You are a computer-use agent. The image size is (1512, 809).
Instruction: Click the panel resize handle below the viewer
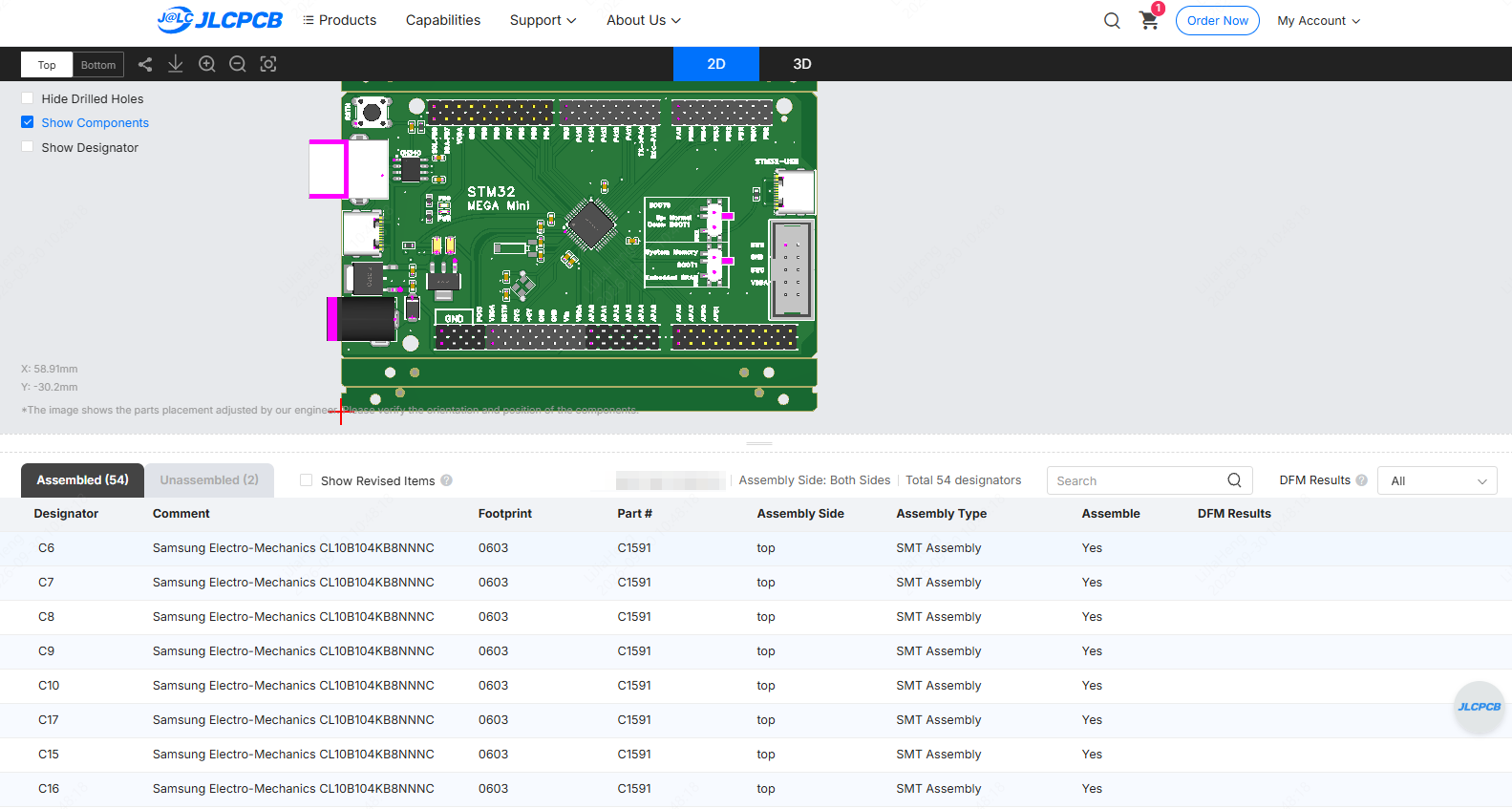[x=759, y=443]
